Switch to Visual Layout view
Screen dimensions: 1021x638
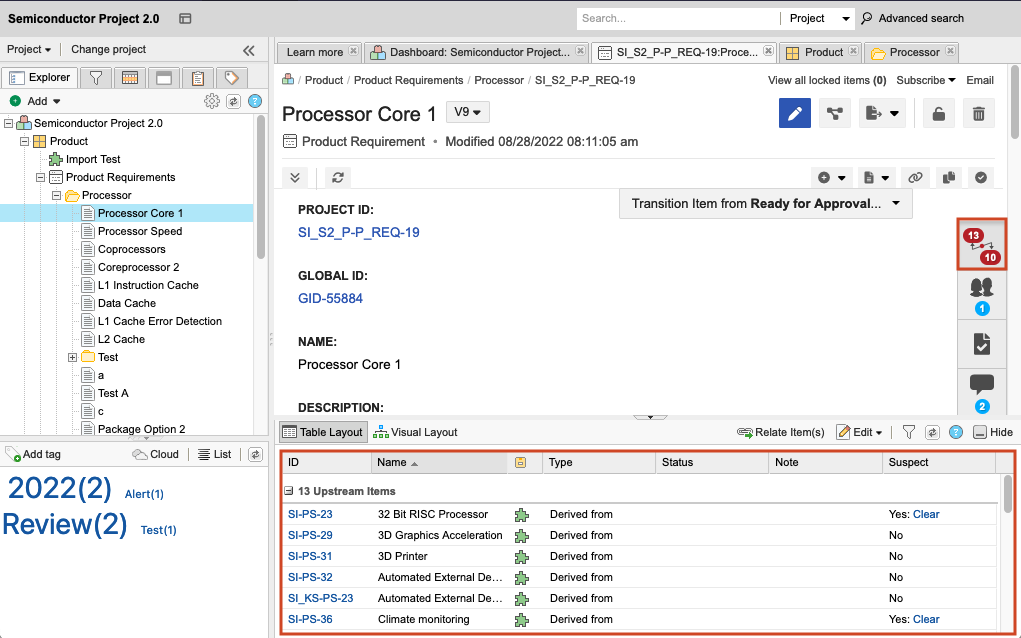click(x=415, y=432)
